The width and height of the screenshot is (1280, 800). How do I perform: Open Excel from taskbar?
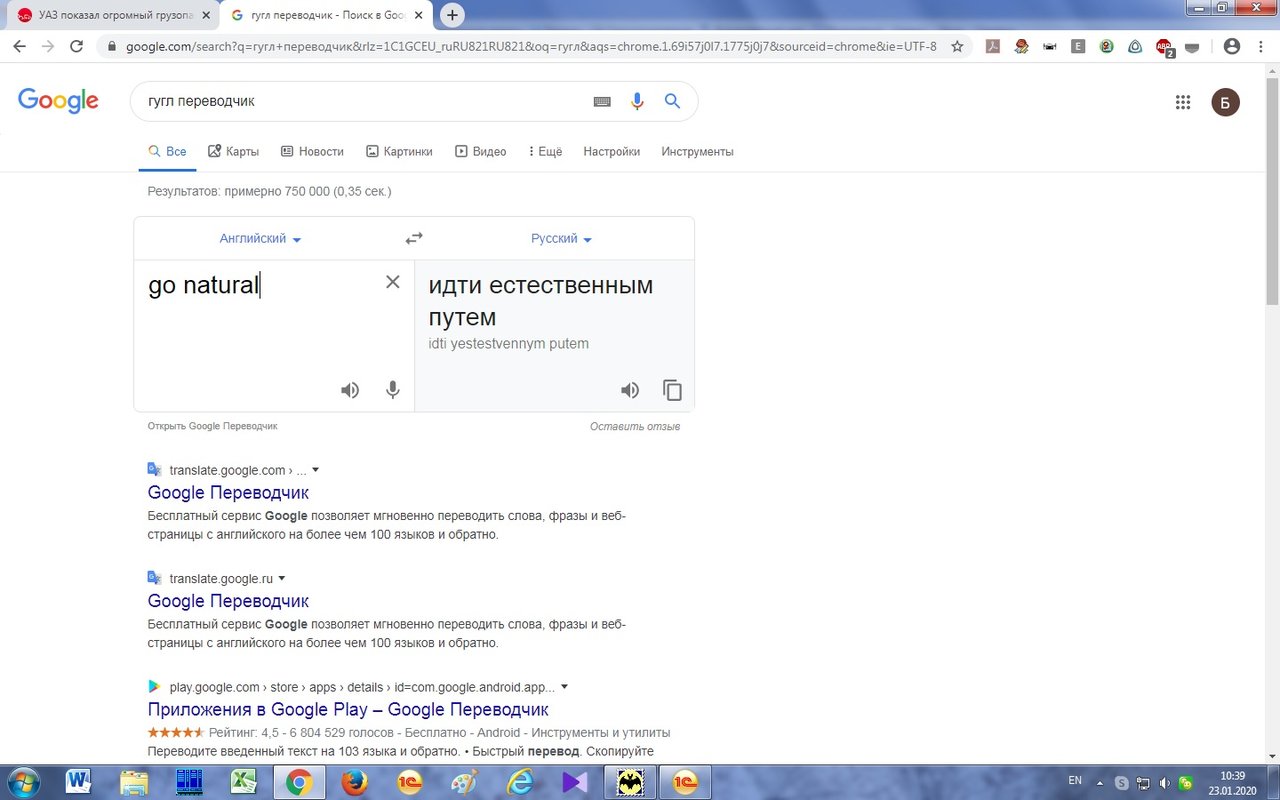[x=243, y=783]
